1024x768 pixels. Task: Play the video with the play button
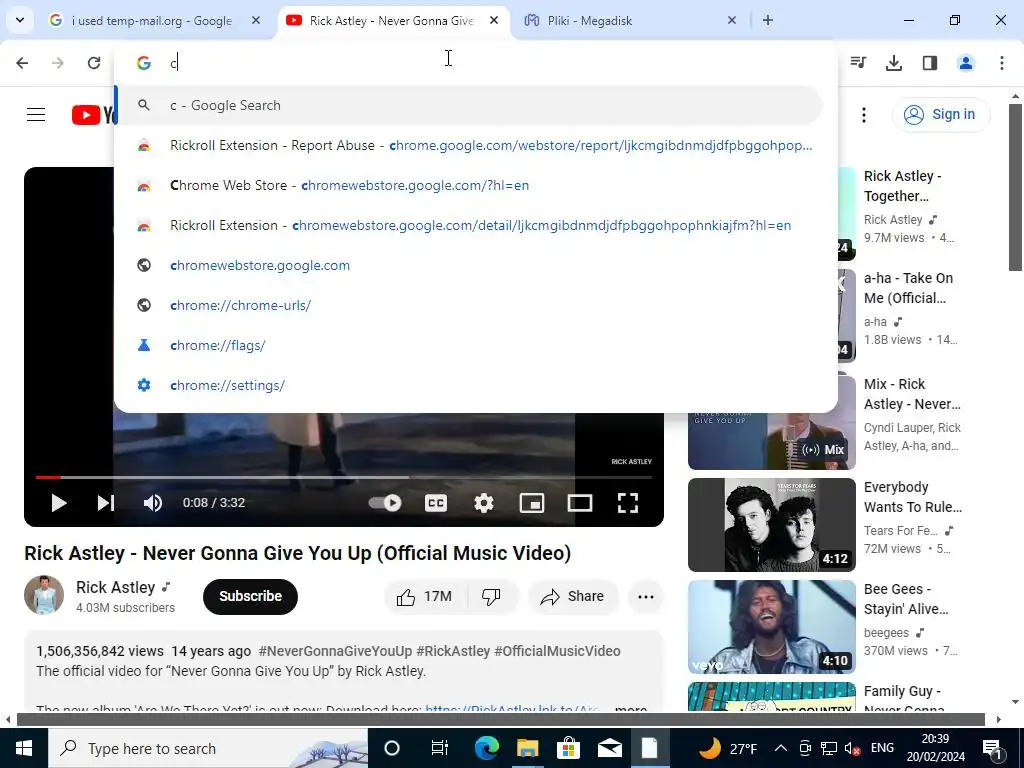coord(59,503)
